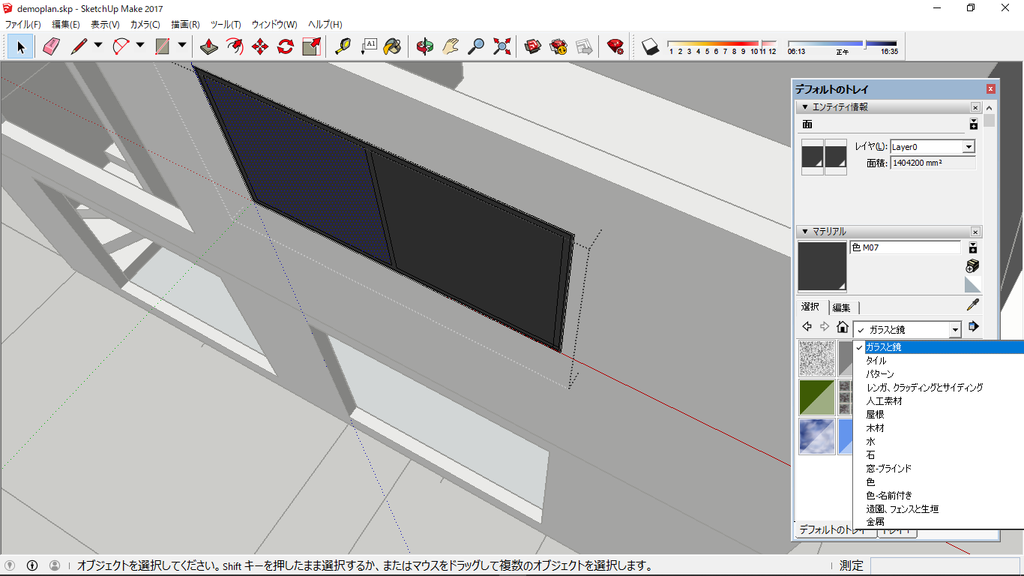Toggle details in the エンティティ情報 panel

click(973, 124)
